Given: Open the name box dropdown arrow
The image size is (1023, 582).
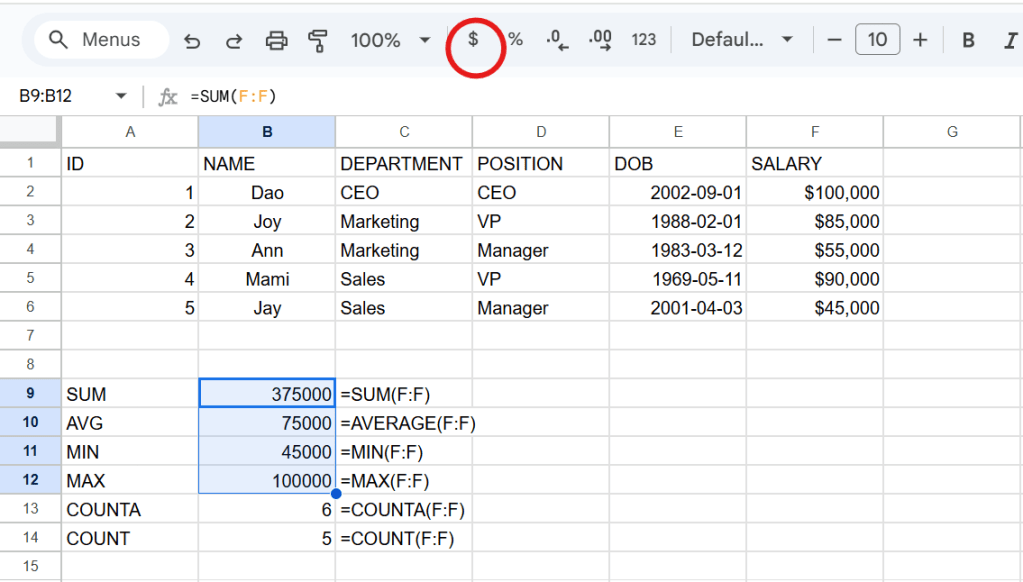Looking at the screenshot, I should 122,97.
